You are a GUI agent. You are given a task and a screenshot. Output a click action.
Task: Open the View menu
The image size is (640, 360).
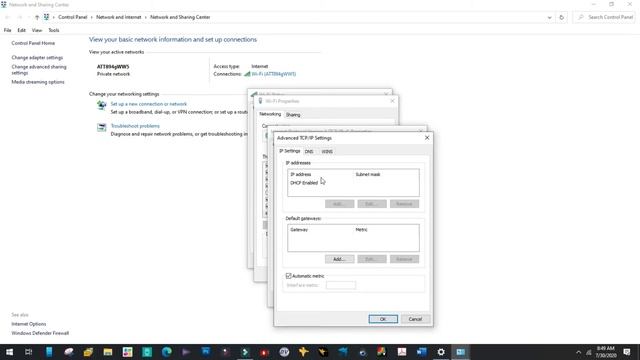pyautogui.click(x=37, y=30)
